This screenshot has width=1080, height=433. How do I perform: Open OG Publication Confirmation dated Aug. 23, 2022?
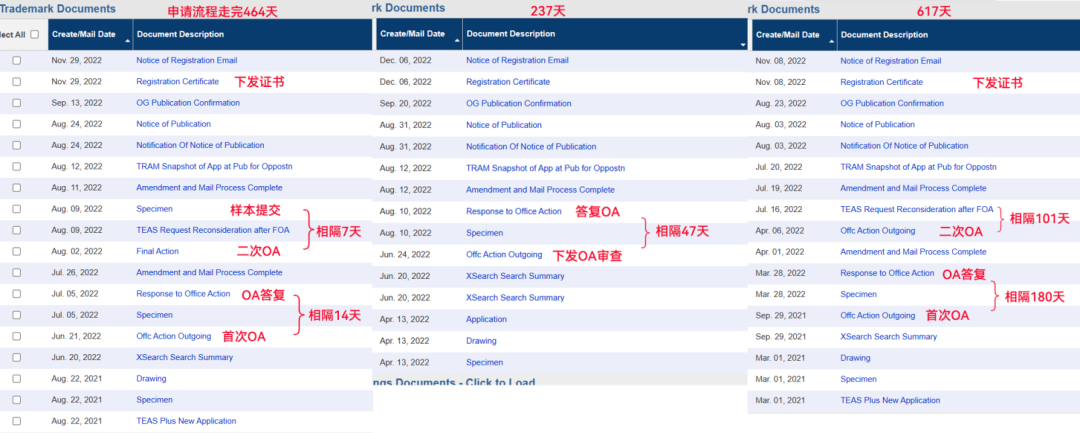(x=892, y=103)
